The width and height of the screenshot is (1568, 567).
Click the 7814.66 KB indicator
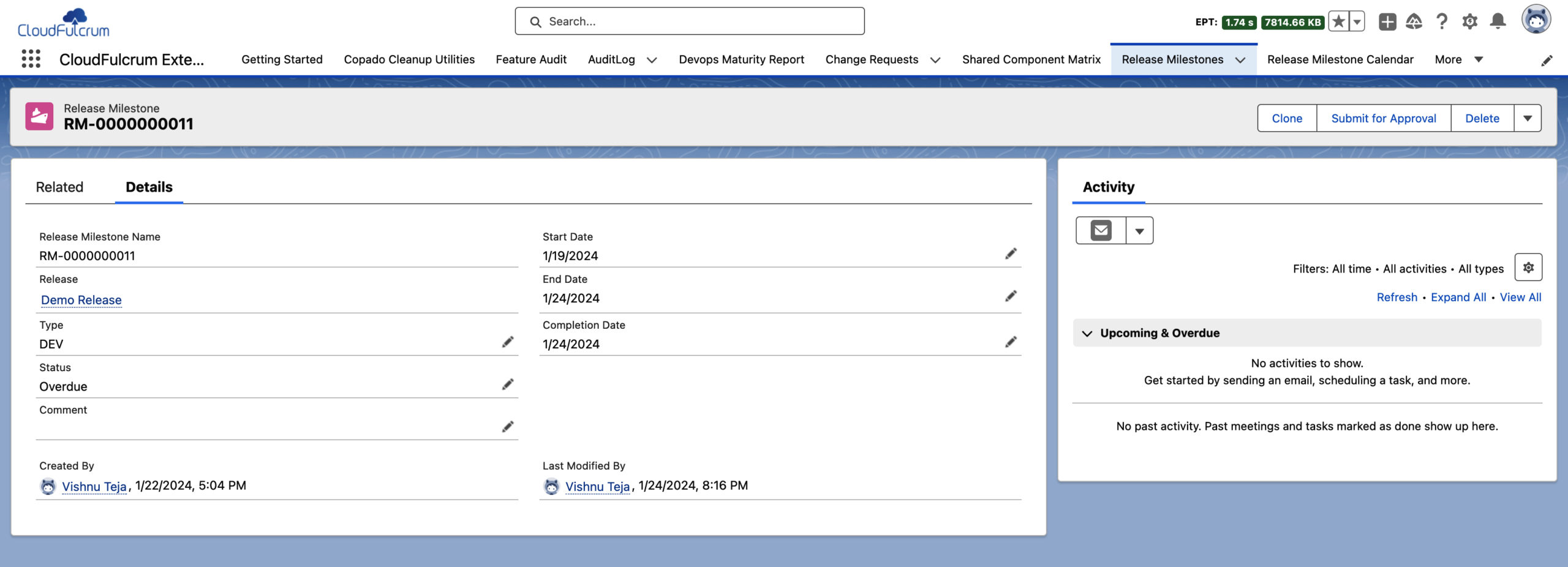1292,23
